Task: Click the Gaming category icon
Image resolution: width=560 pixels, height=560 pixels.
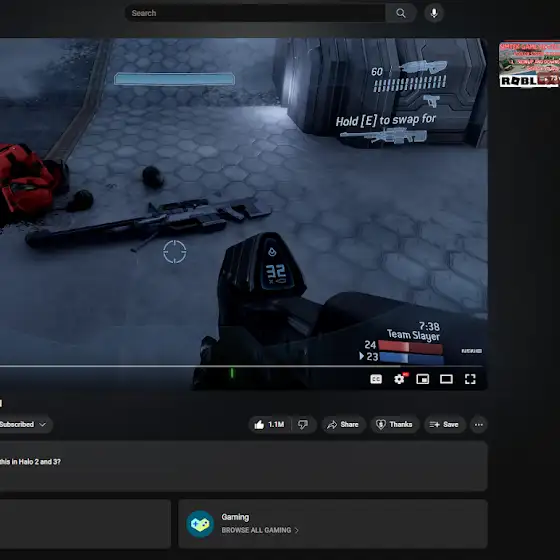Action: point(200,524)
